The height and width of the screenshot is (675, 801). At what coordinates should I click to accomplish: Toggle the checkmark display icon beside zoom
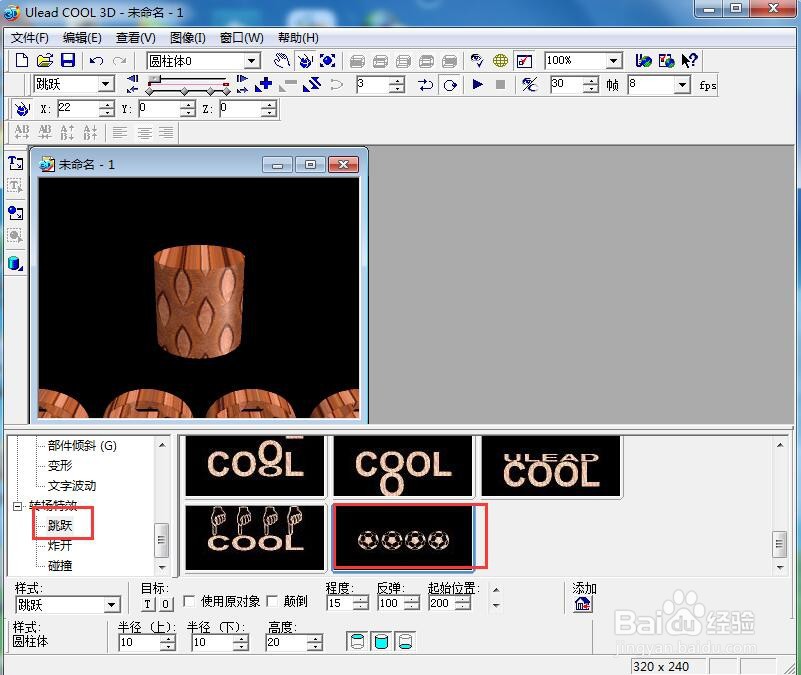525,61
